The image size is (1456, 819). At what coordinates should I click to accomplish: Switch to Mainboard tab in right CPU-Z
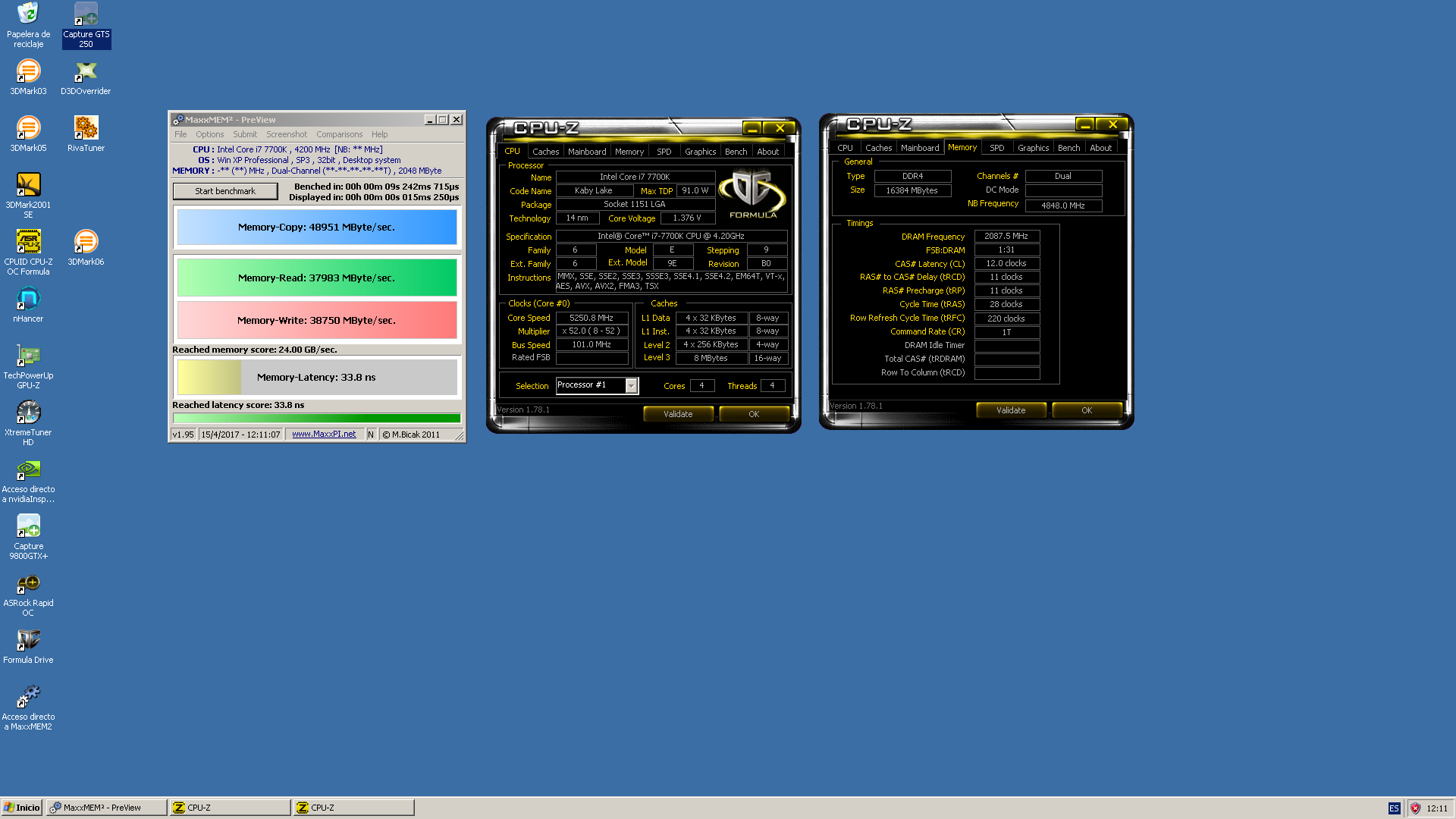(920, 148)
